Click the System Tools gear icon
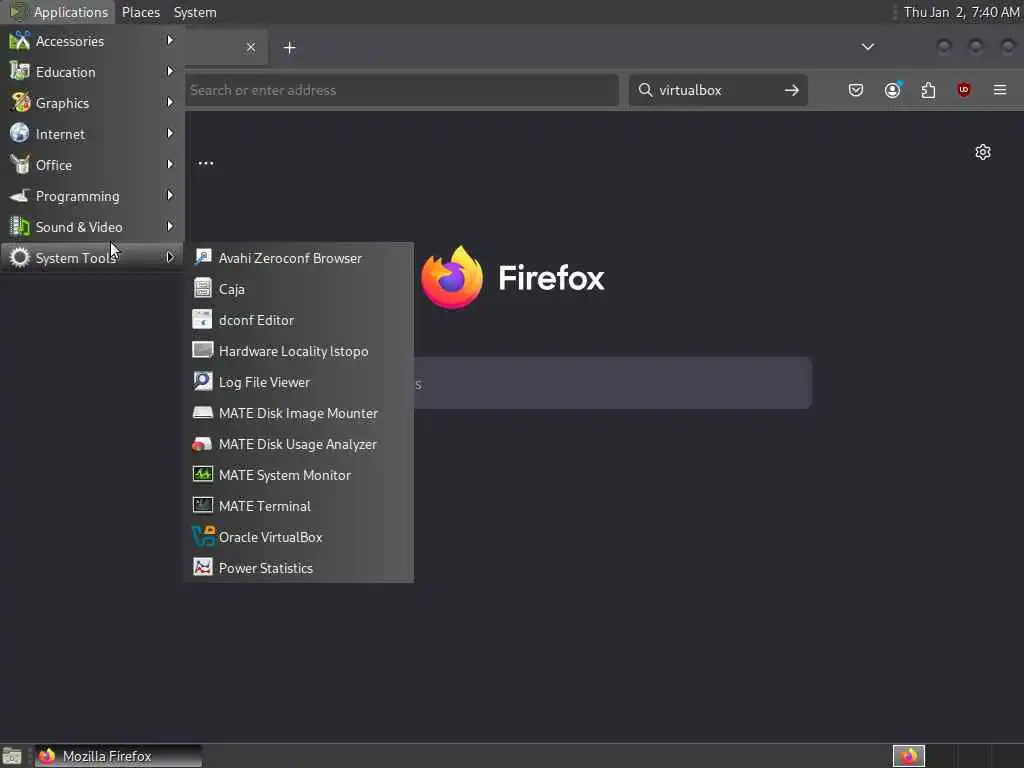 (x=20, y=257)
